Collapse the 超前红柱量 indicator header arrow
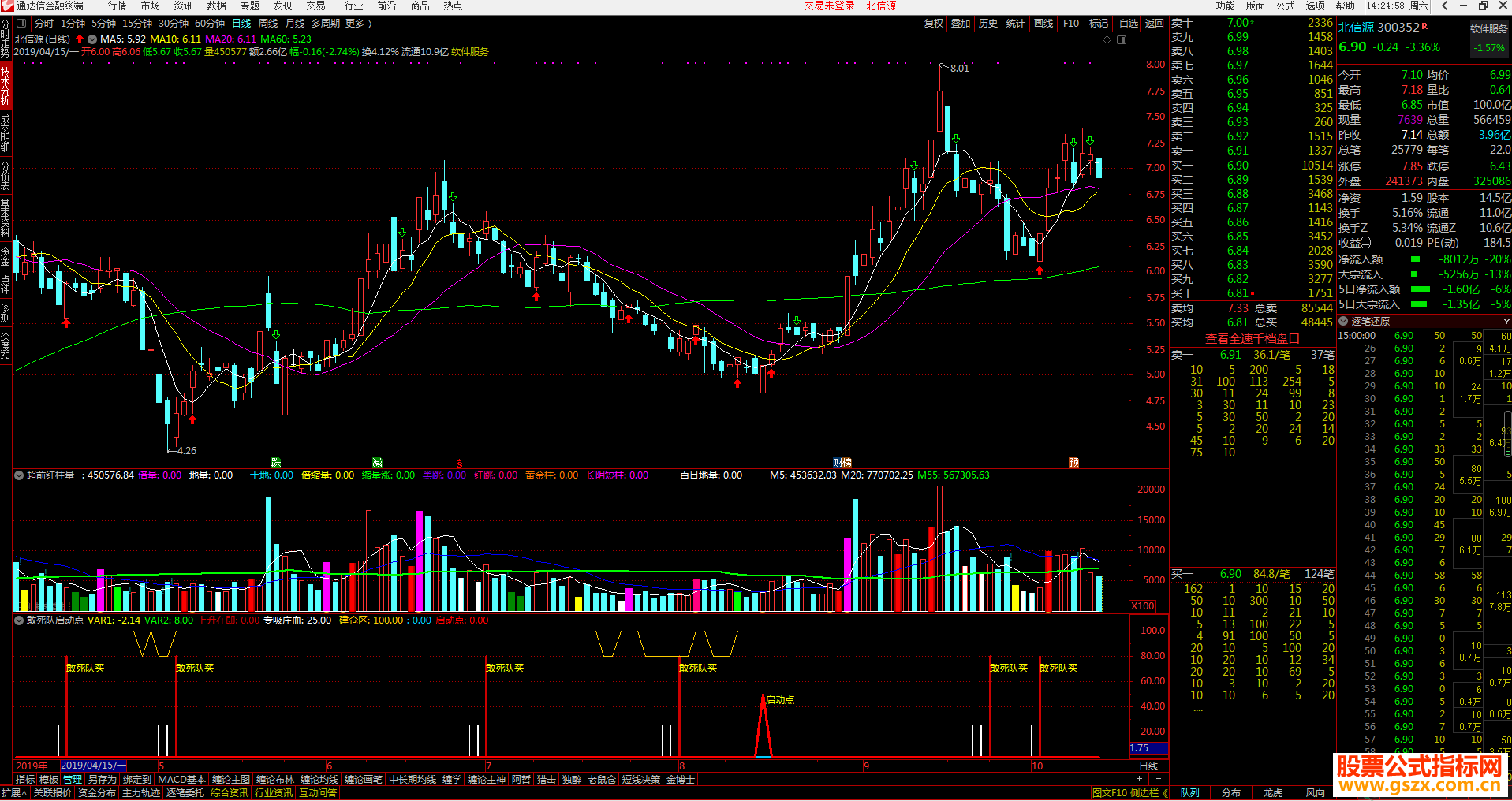Viewport: 1512px width, 801px height. pyautogui.click(x=19, y=475)
